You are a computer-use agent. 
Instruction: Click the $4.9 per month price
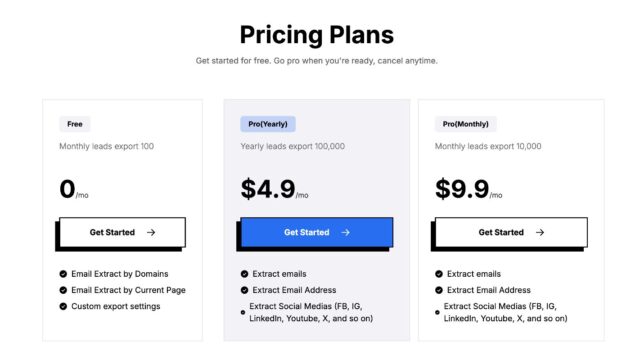274,189
